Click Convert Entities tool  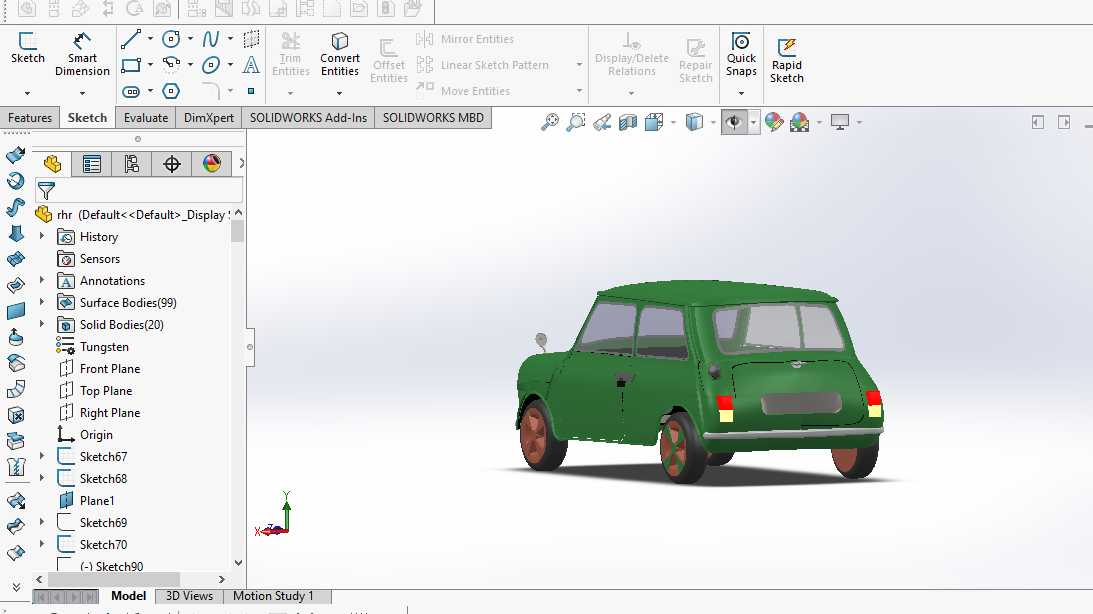pos(339,54)
